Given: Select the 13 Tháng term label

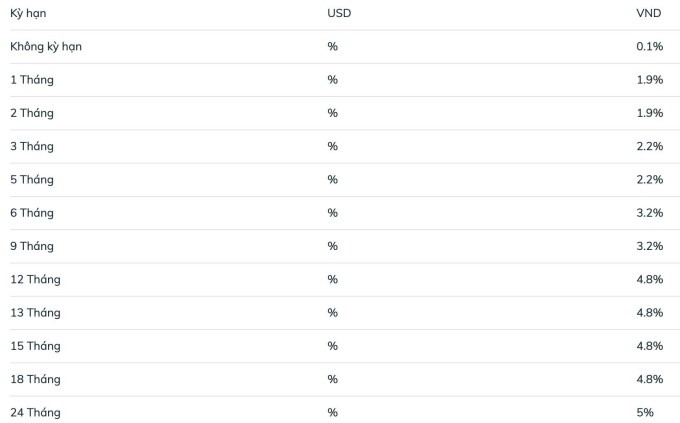Looking at the screenshot, I should pos(36,313).
